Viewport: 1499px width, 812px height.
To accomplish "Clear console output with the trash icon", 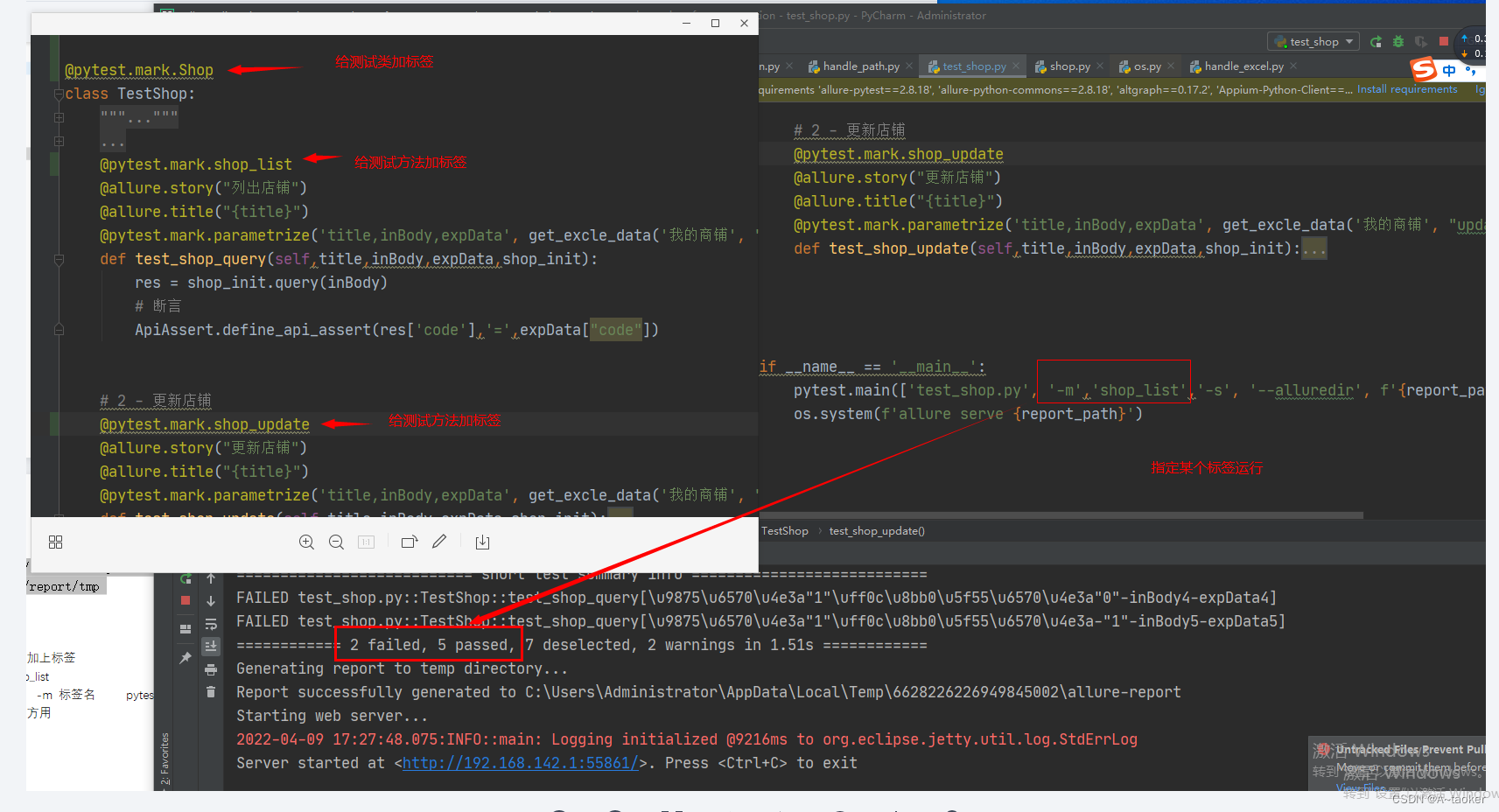I will (211, 692).
